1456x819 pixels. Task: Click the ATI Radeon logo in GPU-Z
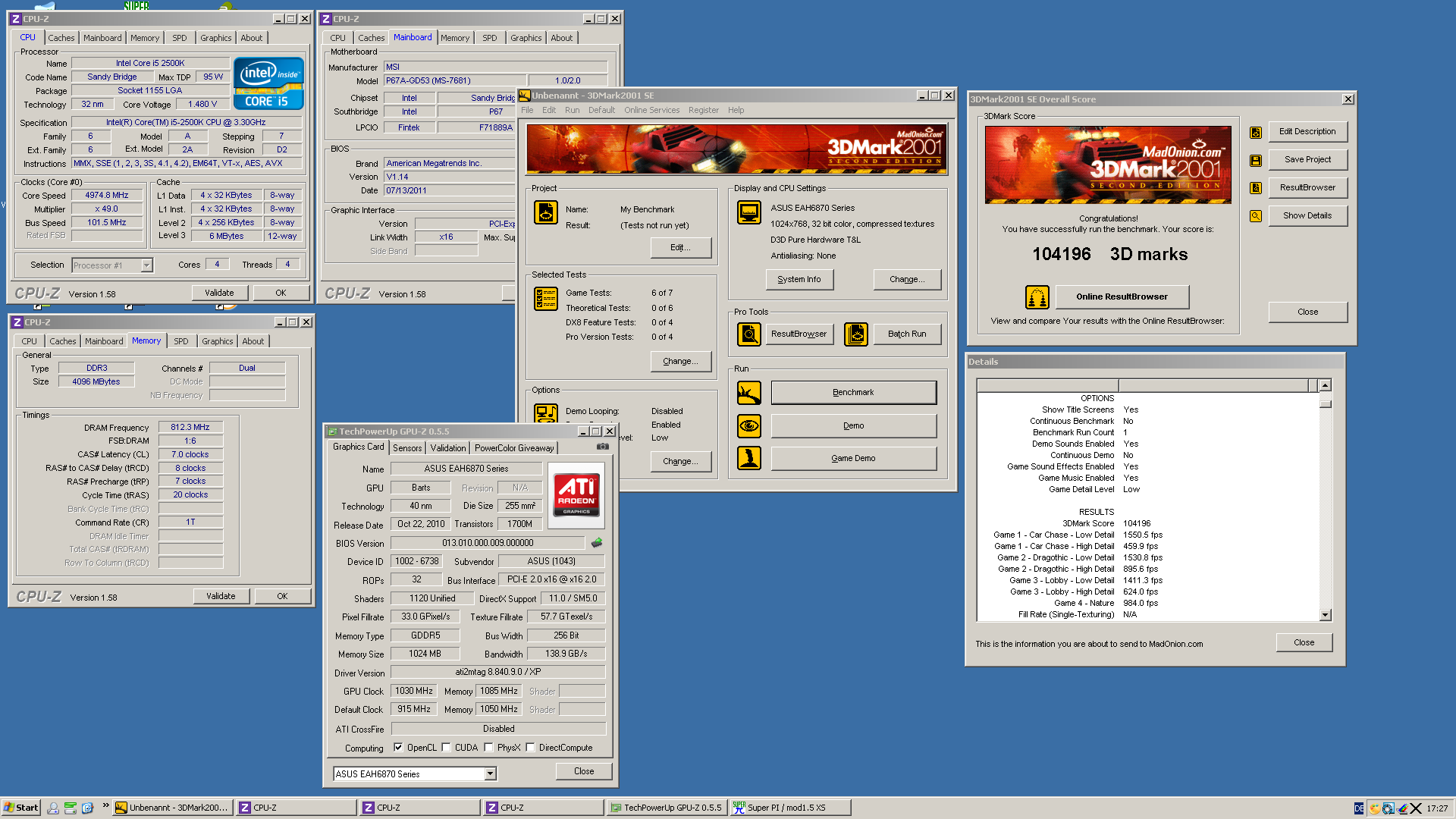[x=576, y=494]
